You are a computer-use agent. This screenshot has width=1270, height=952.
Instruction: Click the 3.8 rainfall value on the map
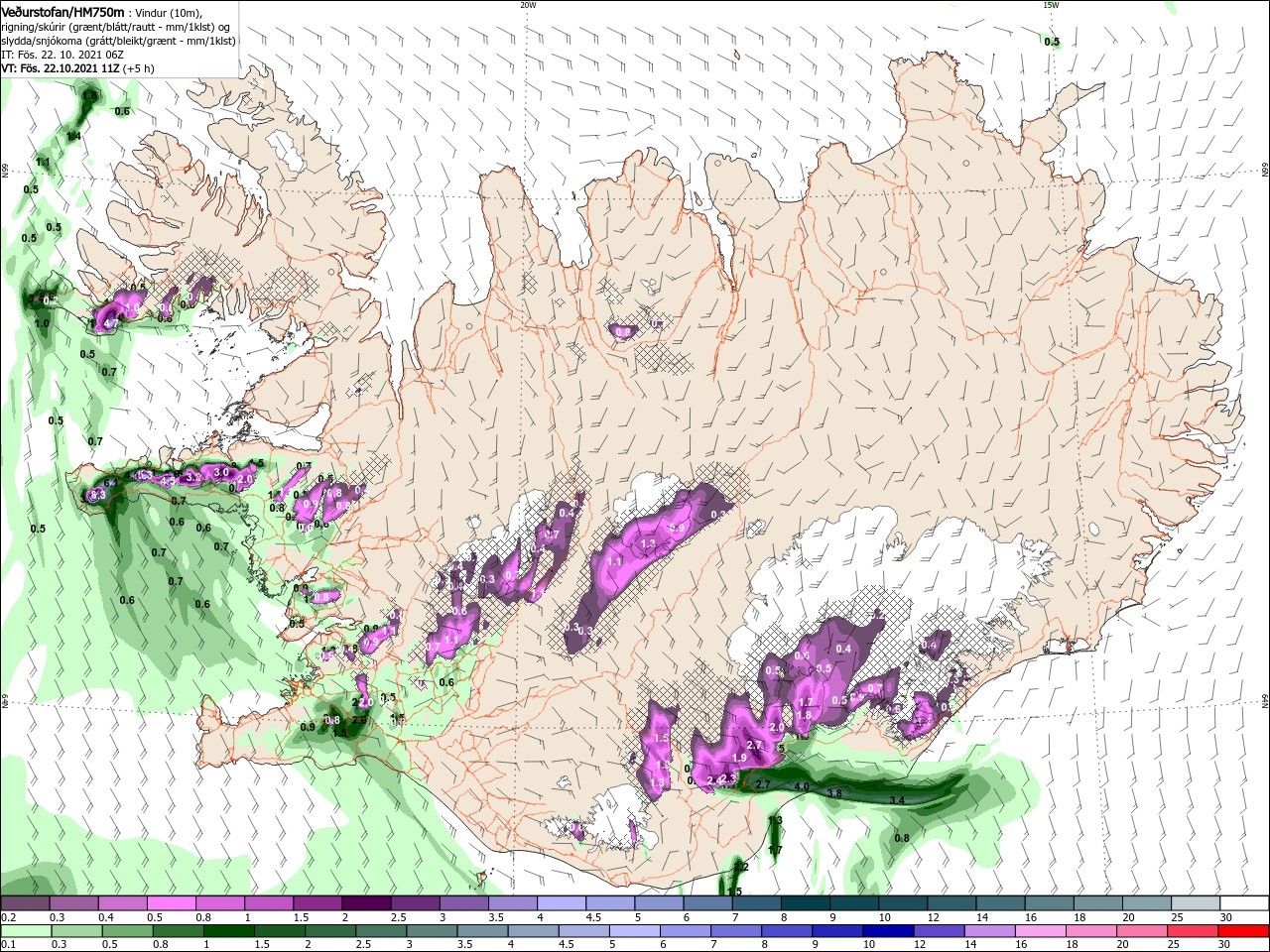[833, 793]
